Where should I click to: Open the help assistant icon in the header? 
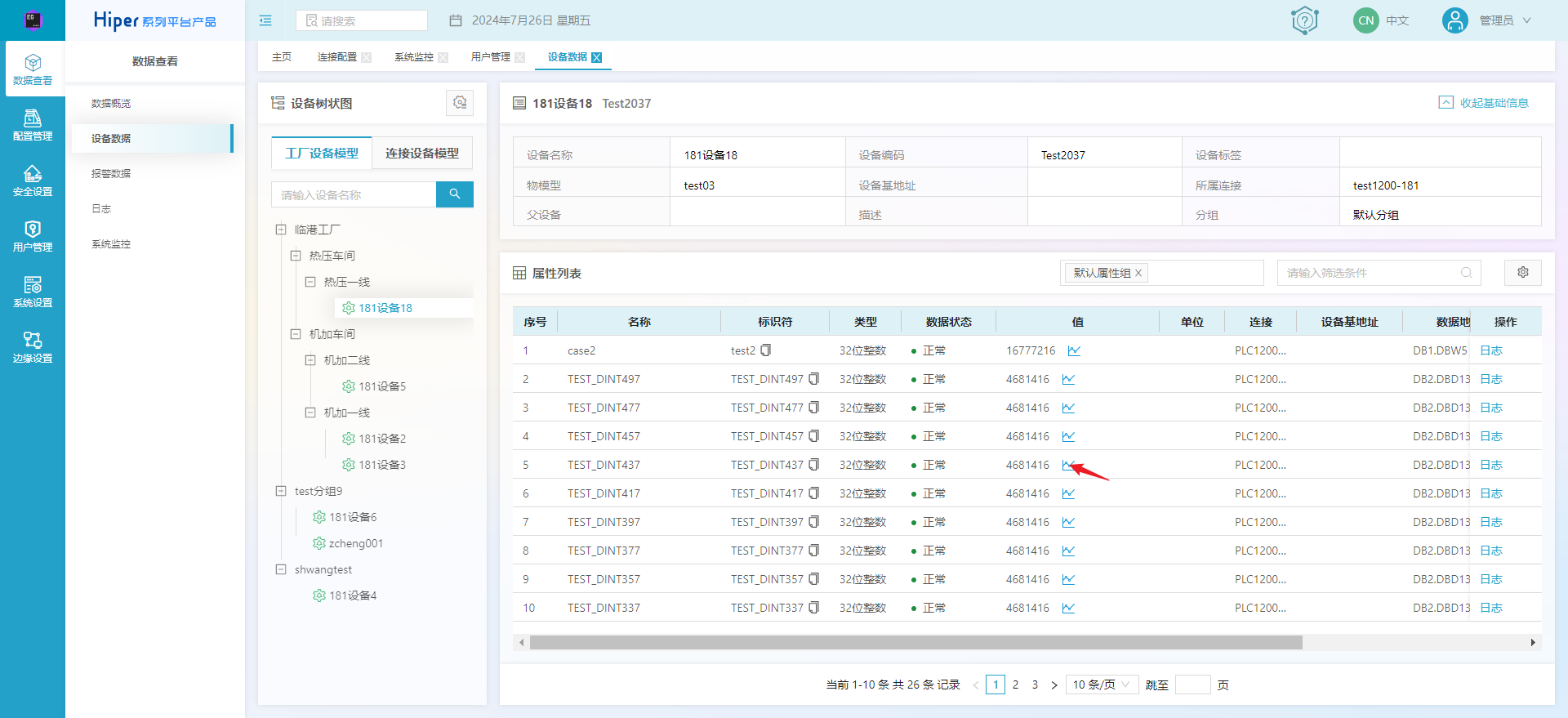pos(1305,20)
